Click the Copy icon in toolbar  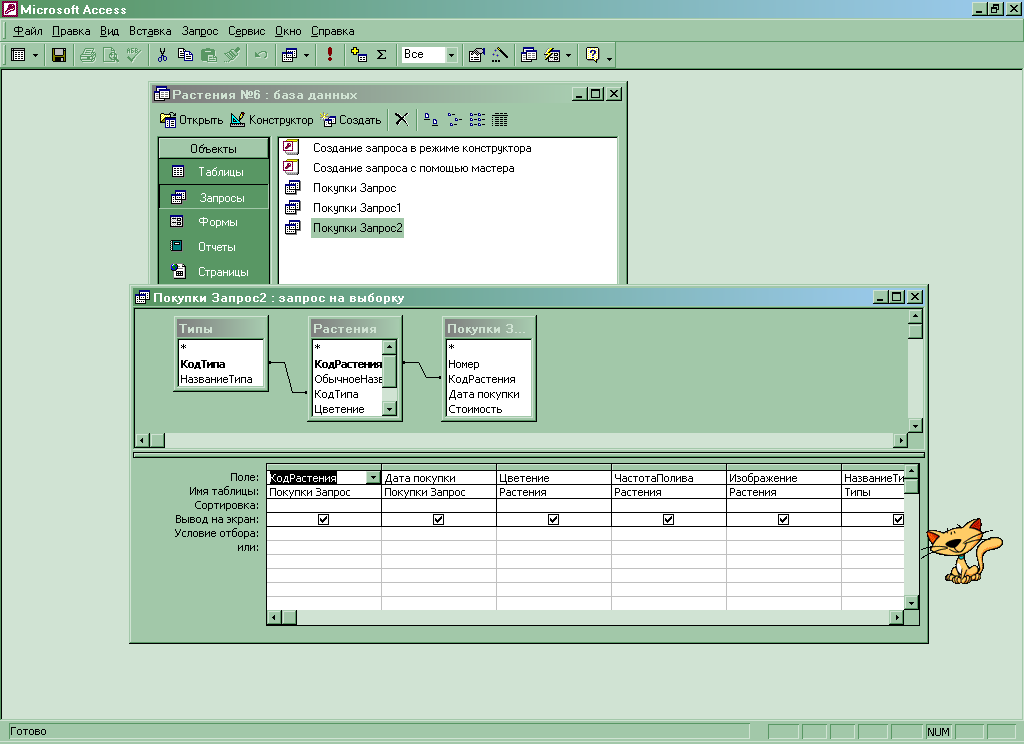pyautogui.click(x=185, y=55)
